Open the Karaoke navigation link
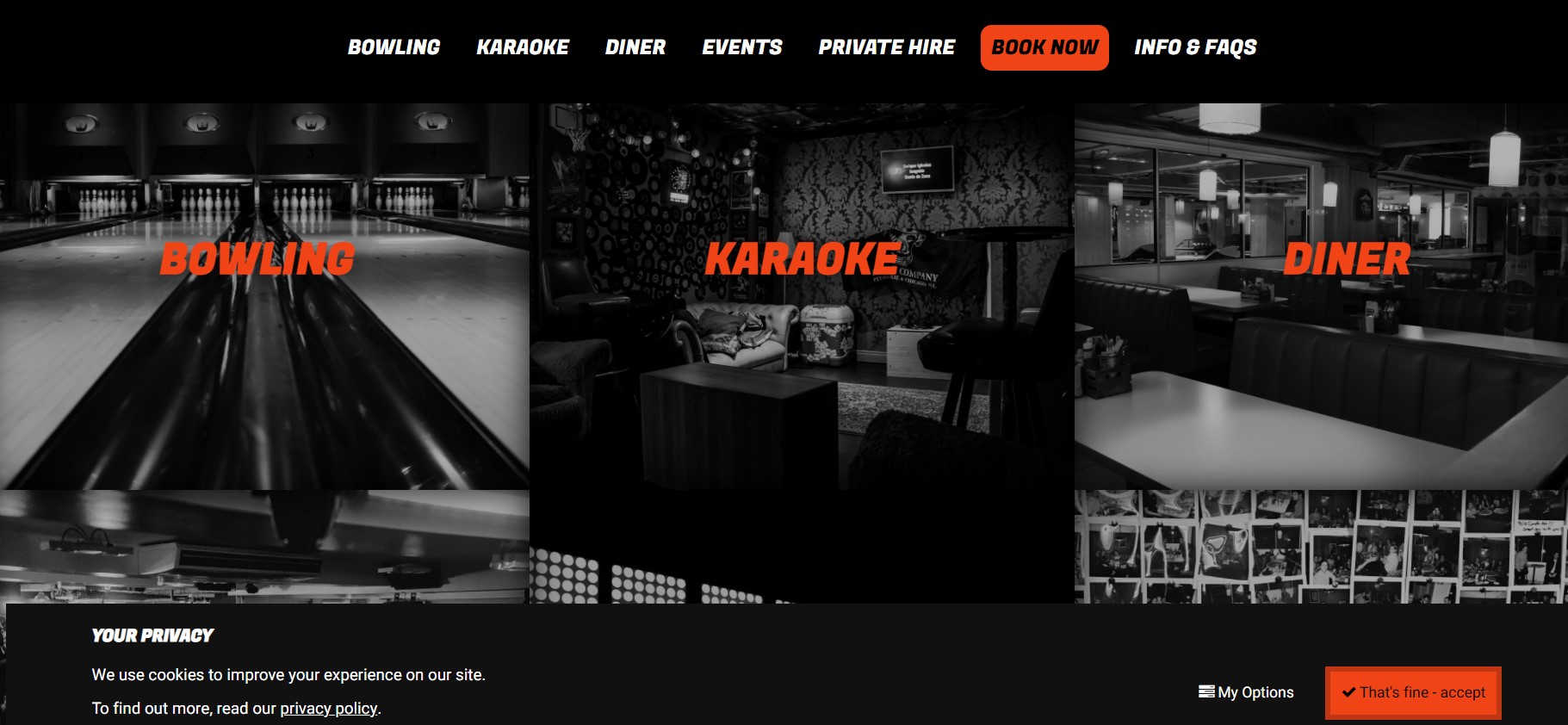 pos(523,47)
